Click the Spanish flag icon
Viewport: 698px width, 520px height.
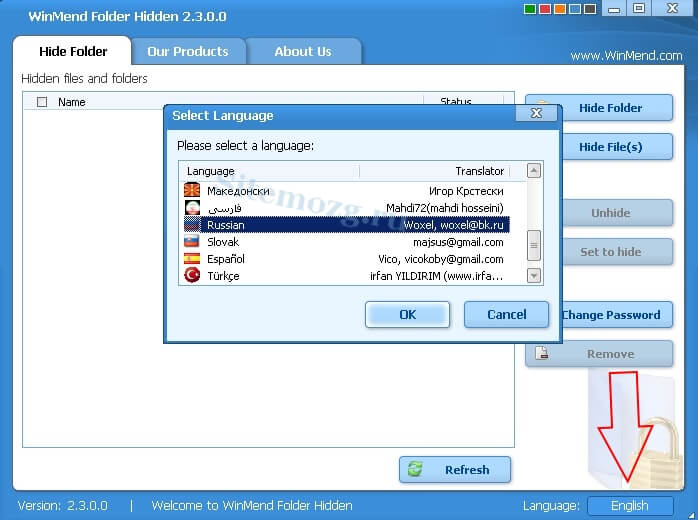click(192, 259)
